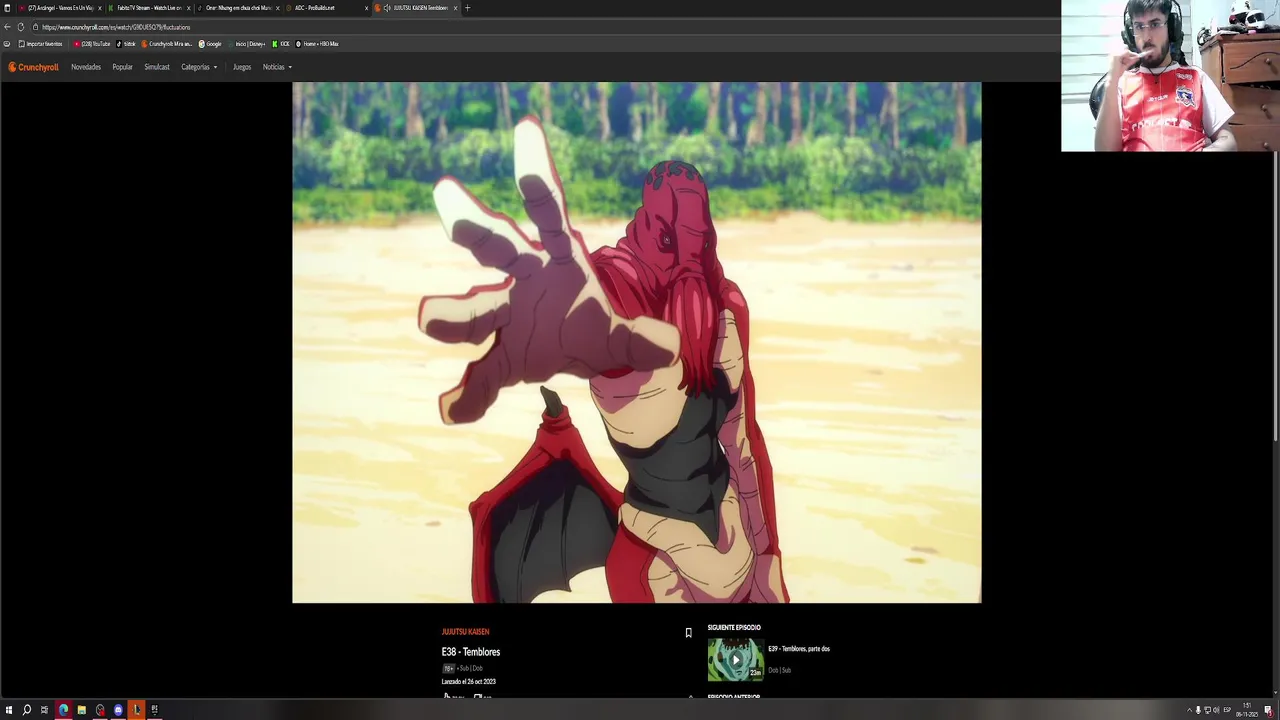Open E39 - Temblores, parte dos title
The width and height of the screenshot is (1280, 720).
pos(799,649)
